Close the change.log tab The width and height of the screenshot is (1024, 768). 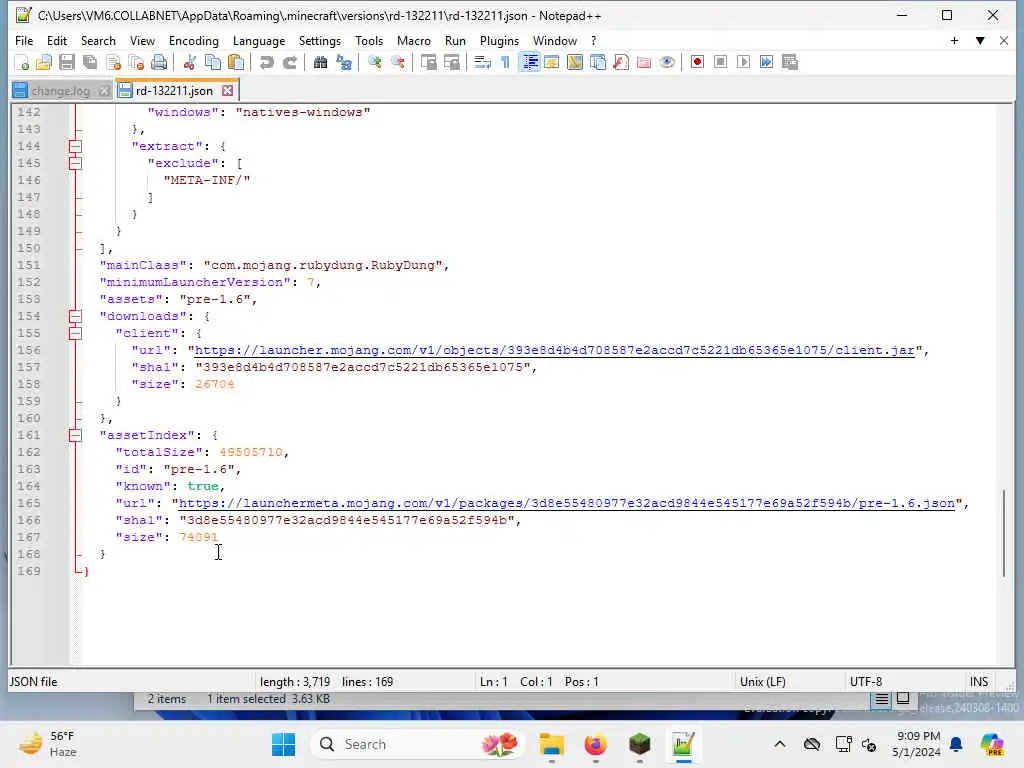tap(104, 91)
